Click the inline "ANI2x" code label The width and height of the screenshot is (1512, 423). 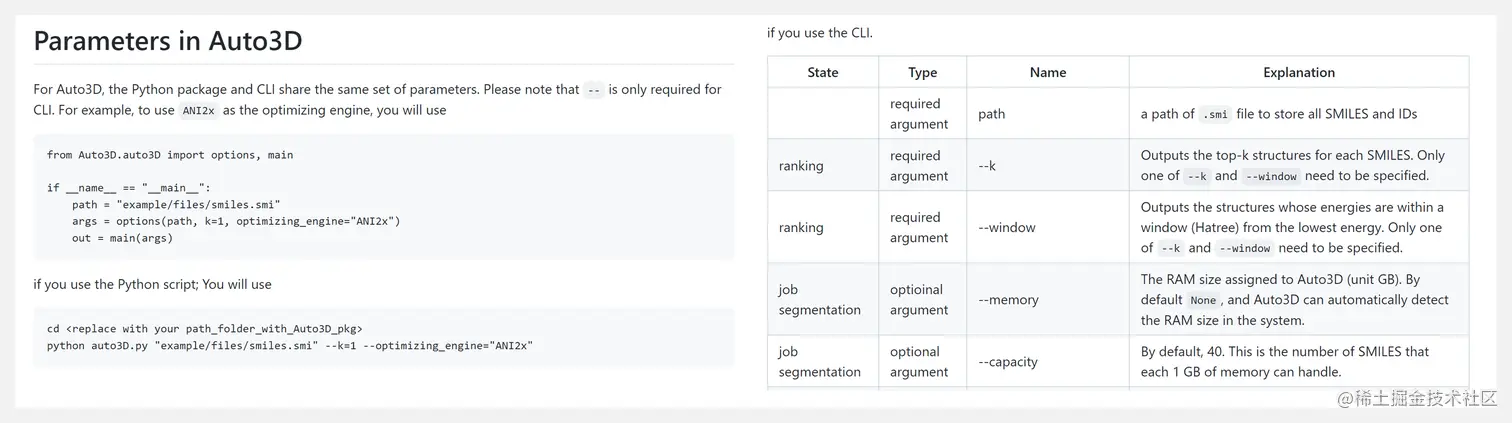point(199,111)
